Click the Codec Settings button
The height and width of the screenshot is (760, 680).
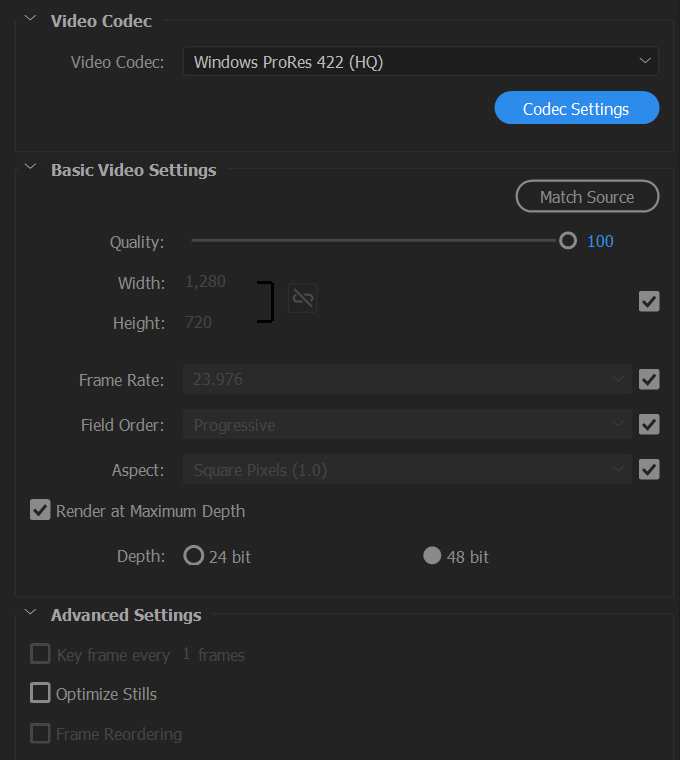coord(577,108)
